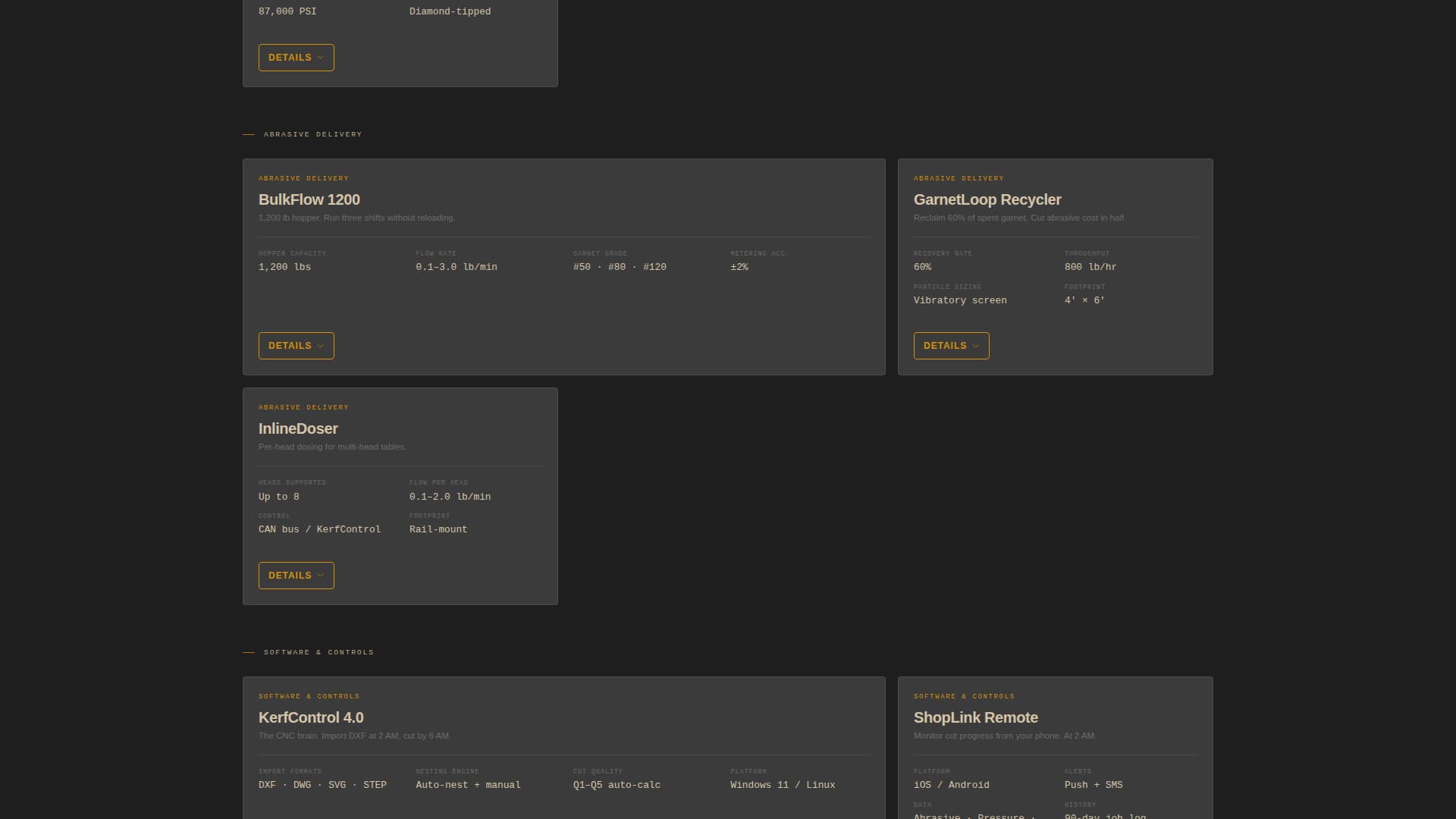The height and width of the screenshot is (819, 1456).
Task: Click the #80 garnet grade value
Action: coord(618,266)
